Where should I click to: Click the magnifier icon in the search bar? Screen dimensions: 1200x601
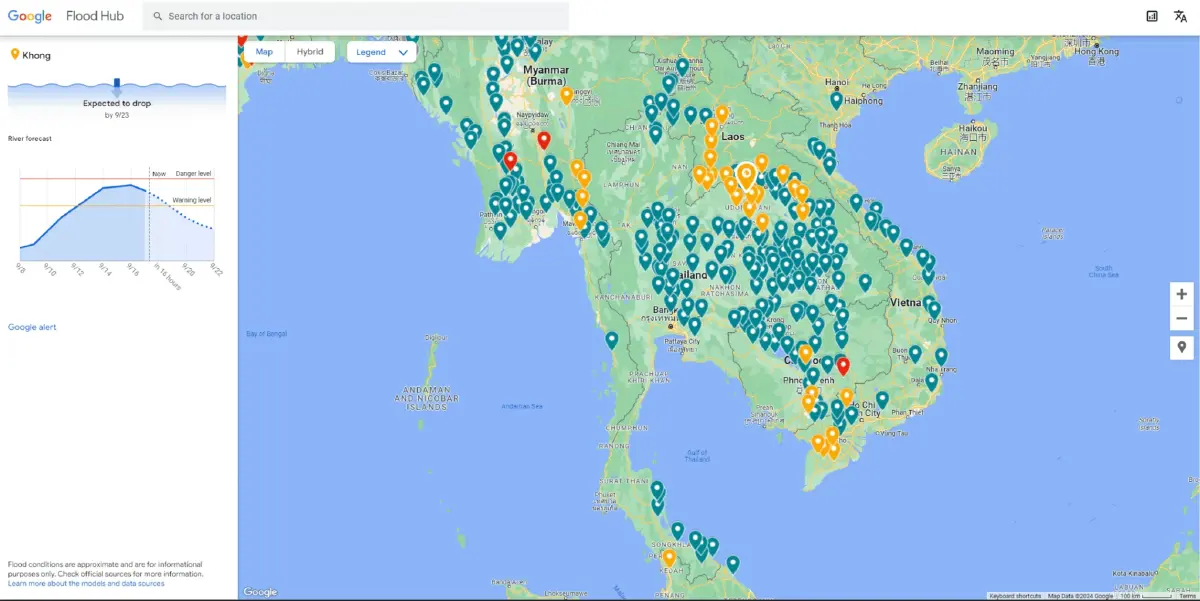pyautogui.click(x=156, y=15)
